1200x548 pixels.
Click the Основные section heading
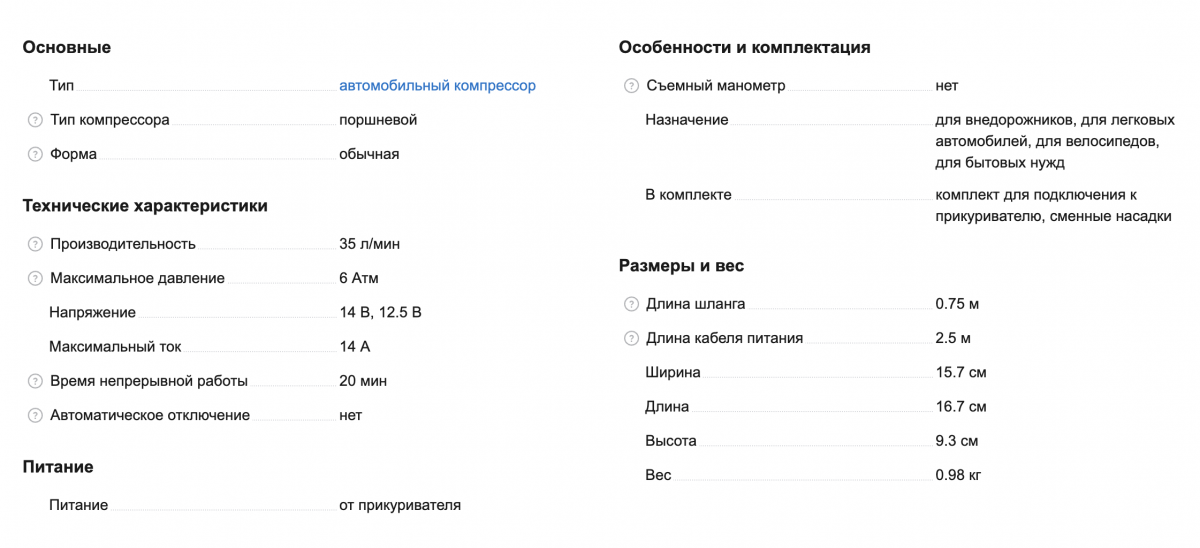tap(66, 47)
